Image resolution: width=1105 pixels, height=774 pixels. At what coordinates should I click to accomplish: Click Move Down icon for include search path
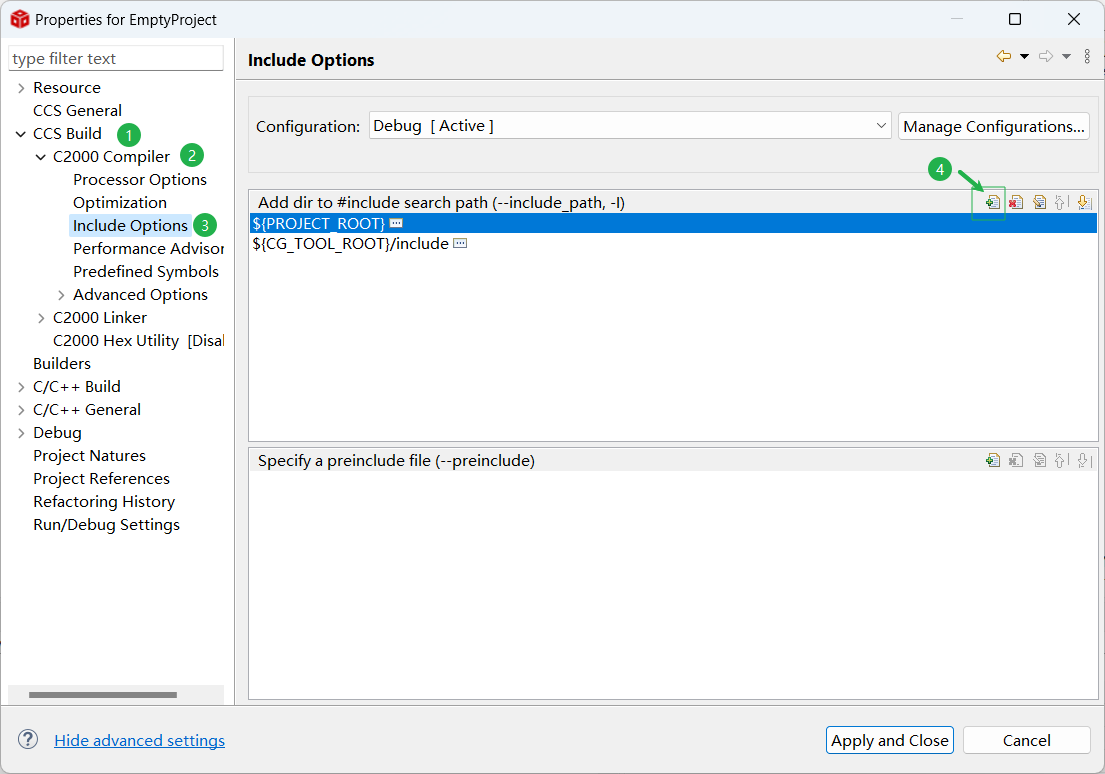[1082, 202]
